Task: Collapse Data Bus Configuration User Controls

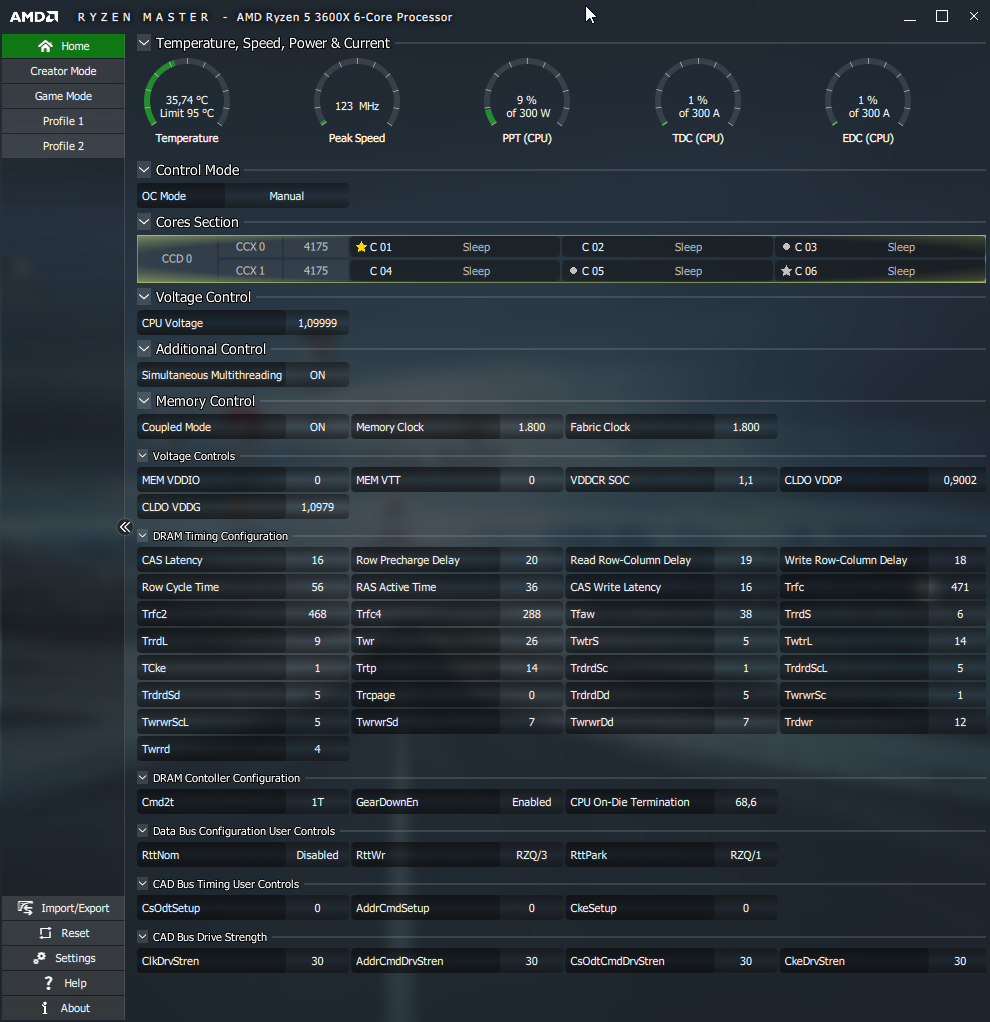Action: pos(143,831)
